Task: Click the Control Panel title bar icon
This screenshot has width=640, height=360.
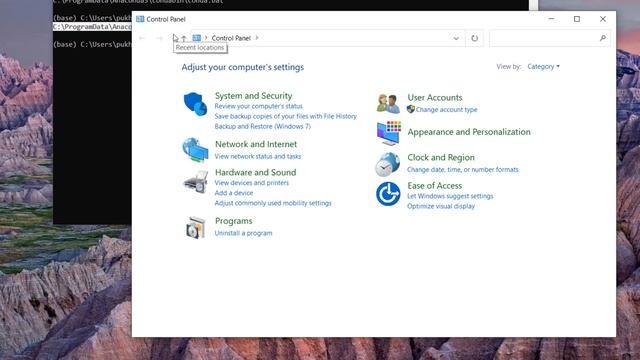Action: pos(140,19)
